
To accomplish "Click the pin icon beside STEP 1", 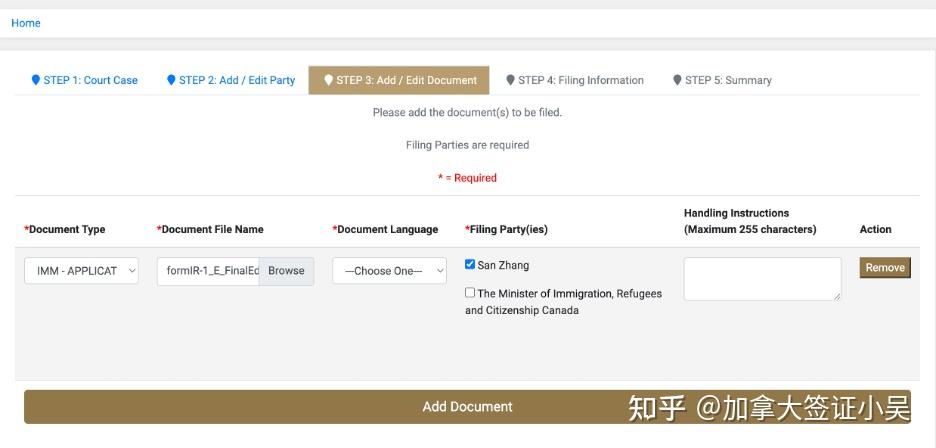I will [36, 80].
